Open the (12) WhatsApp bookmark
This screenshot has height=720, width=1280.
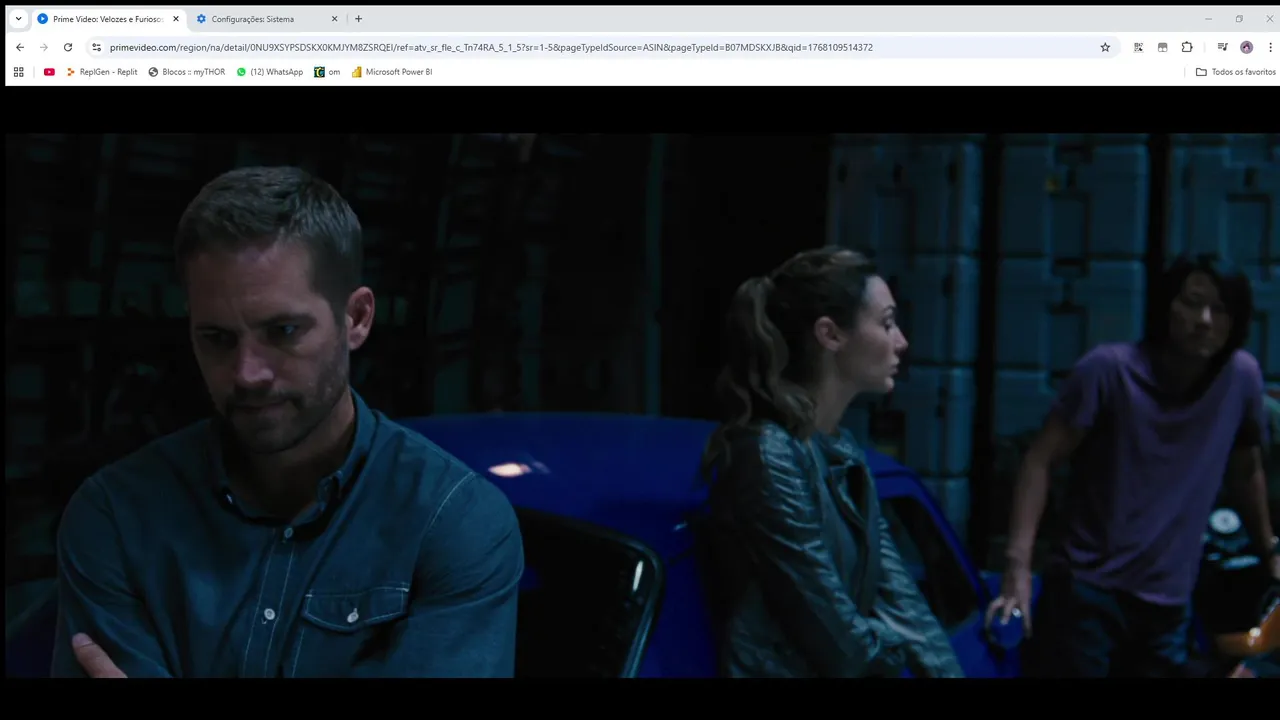click(x=270, y=72)
